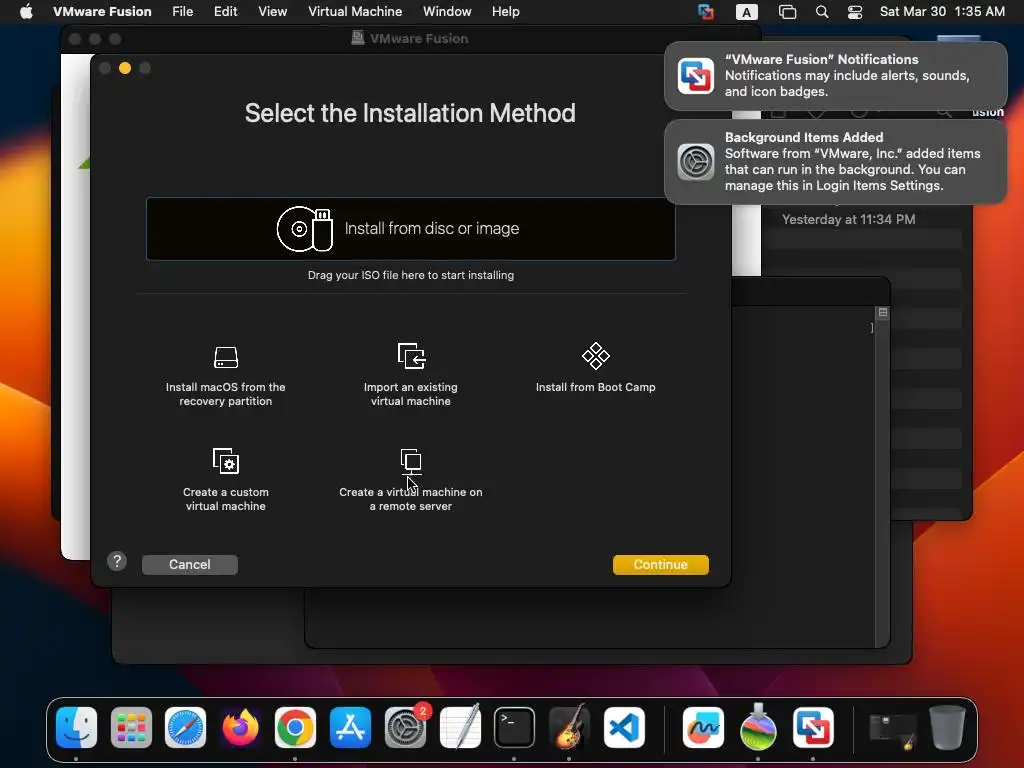The image size is (1024, 768).
Task: Select Create a custom virtual machine
Action: pos(225,479)
